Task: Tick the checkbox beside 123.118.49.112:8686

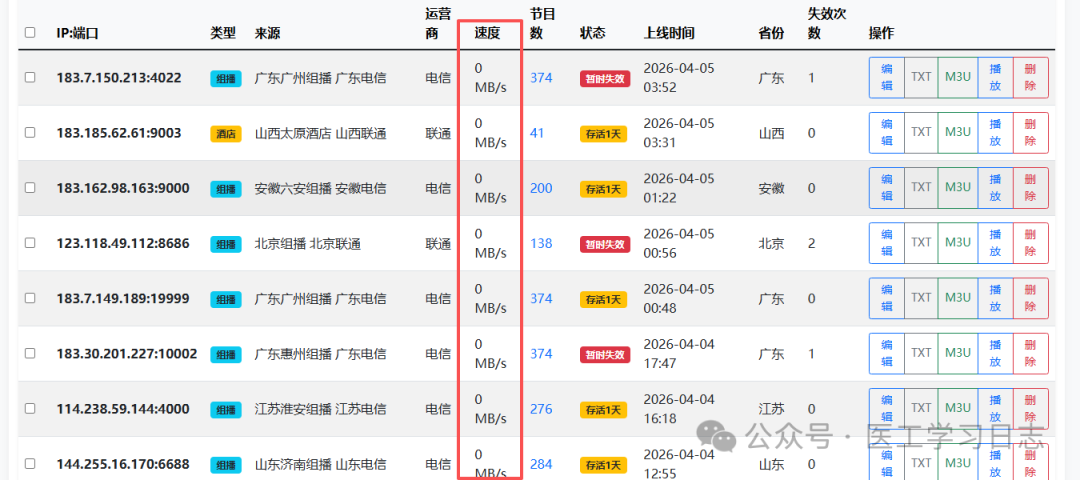Action: pyautogui.click(x=30, y=243)
